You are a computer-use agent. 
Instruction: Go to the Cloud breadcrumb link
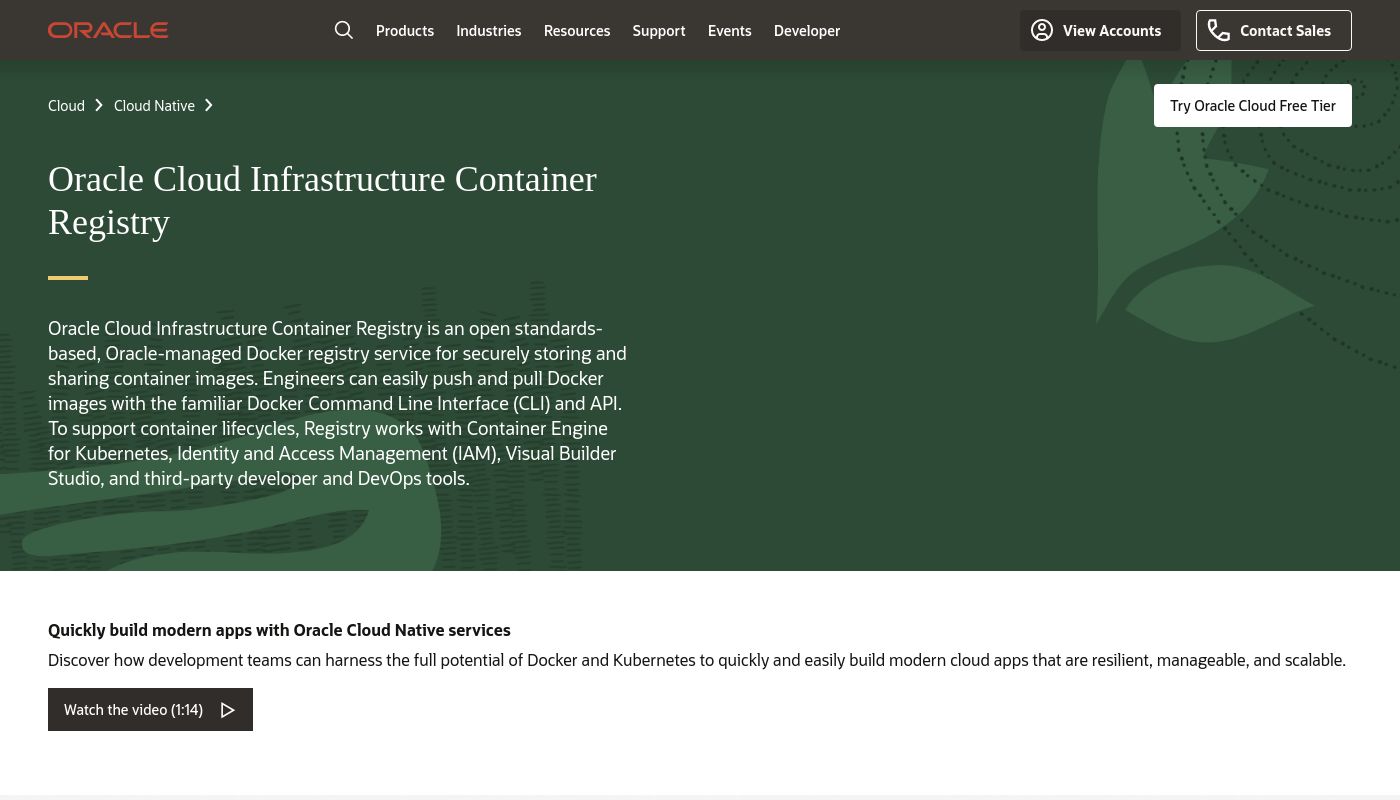point(66,105)
